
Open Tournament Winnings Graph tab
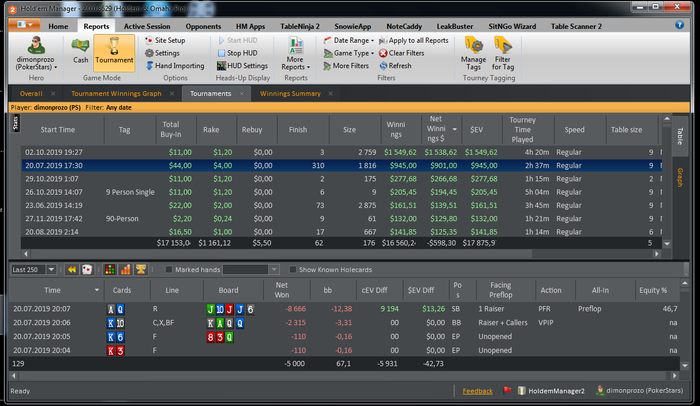[x=116, y=93]
